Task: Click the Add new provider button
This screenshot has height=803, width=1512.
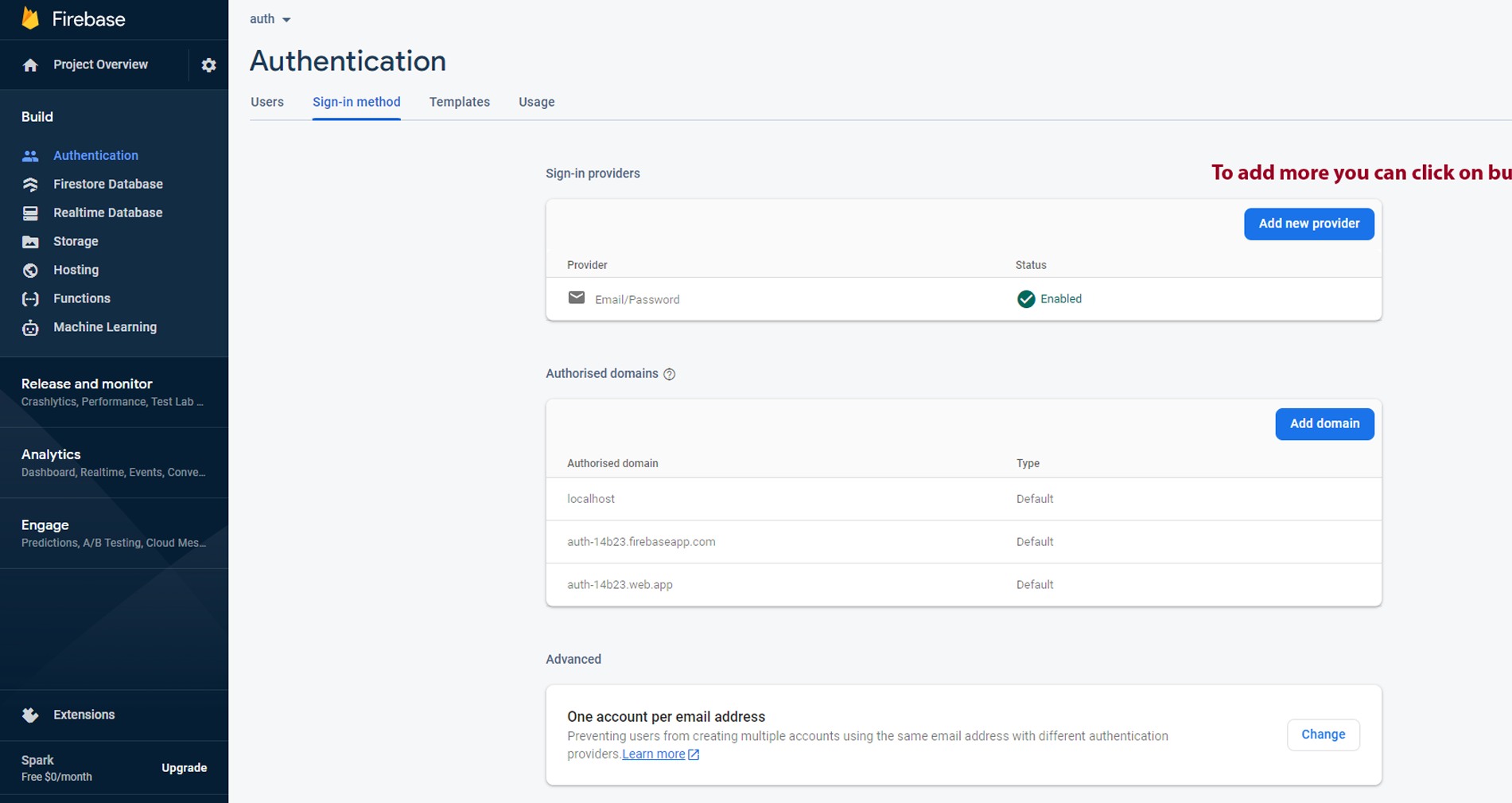Action: tap(1308, 224)
